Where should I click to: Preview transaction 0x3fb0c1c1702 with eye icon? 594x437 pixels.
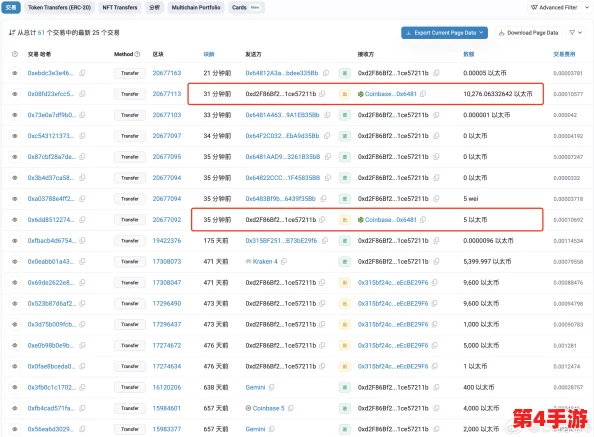(x=15, y=387)
